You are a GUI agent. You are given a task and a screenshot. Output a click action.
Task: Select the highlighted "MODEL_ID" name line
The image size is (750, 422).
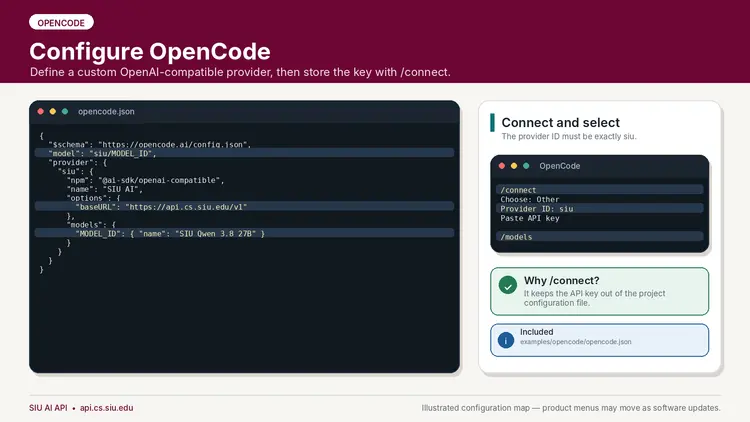(x=244, y=233)
